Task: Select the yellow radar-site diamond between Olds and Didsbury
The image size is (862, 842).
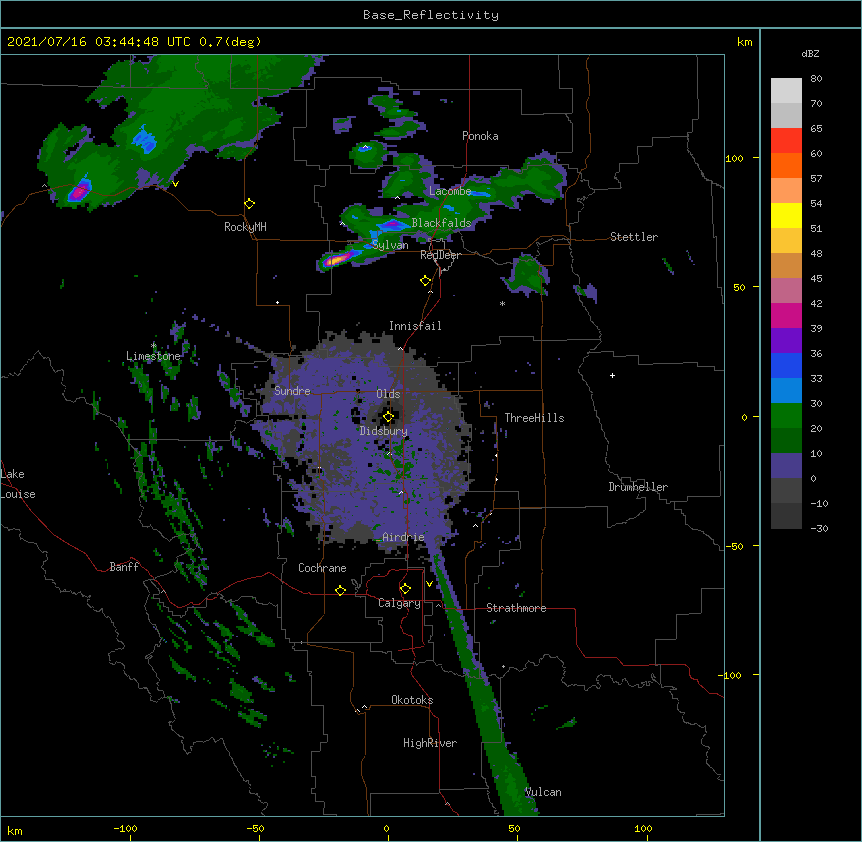Action: coord(388,417)
